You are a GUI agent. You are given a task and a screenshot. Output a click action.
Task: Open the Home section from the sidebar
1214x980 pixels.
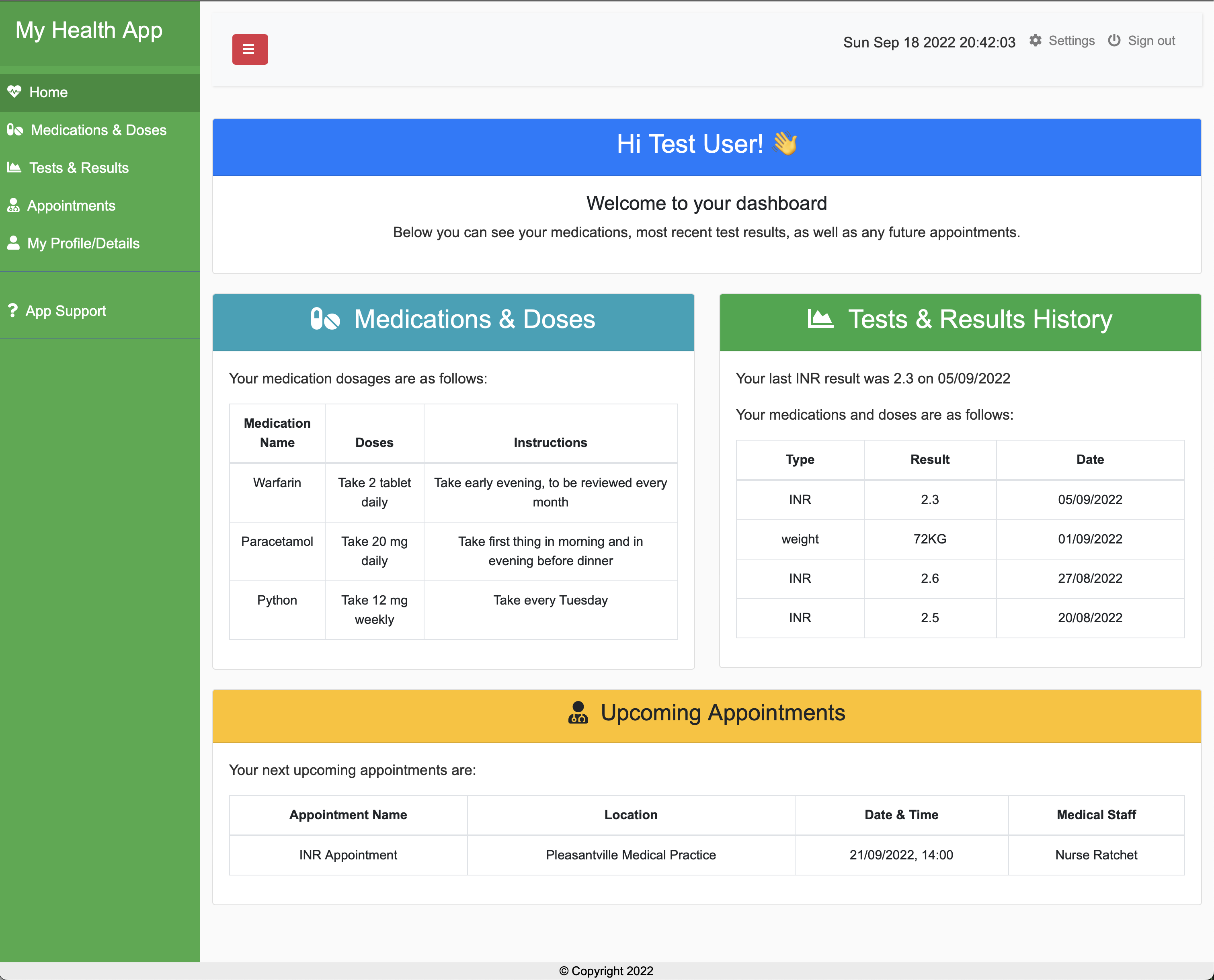[49, 92]
